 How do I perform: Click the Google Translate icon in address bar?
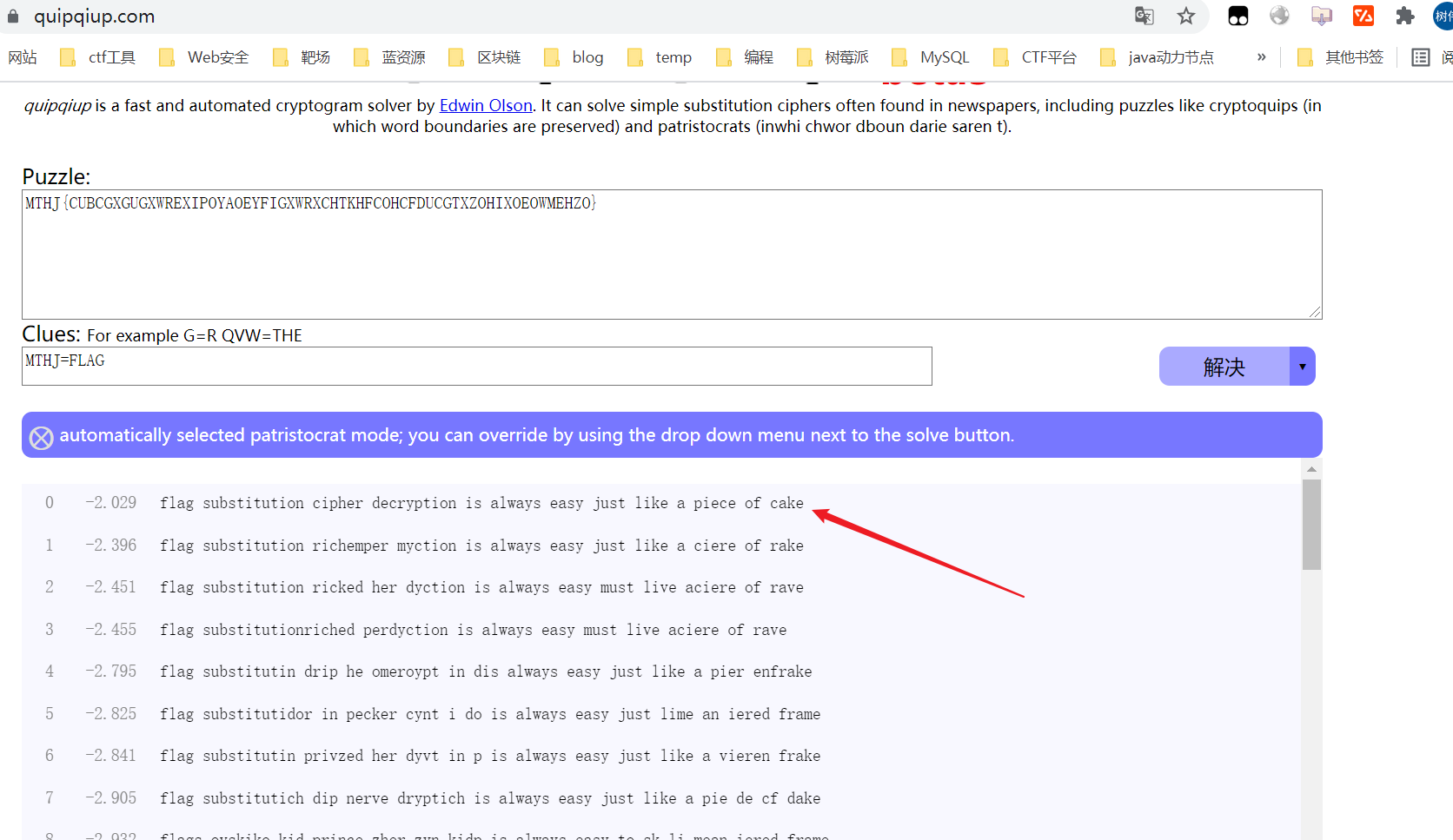point(1144,16)
